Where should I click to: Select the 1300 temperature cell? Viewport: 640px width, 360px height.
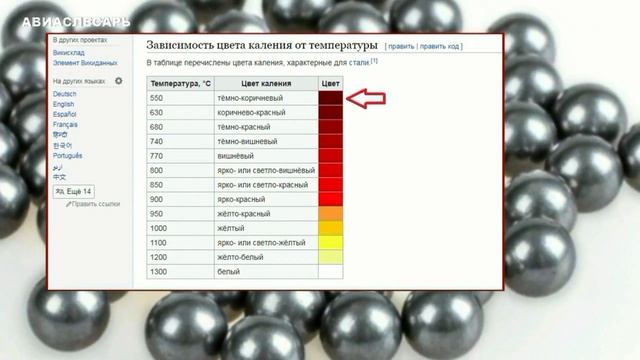click(x=180, y=272)
